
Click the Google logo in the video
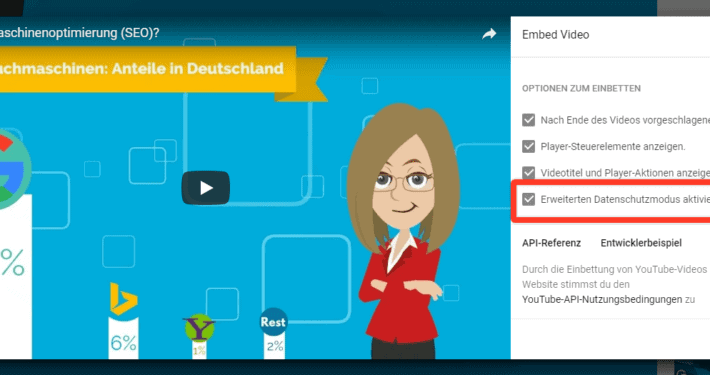(x=14, y=170)
